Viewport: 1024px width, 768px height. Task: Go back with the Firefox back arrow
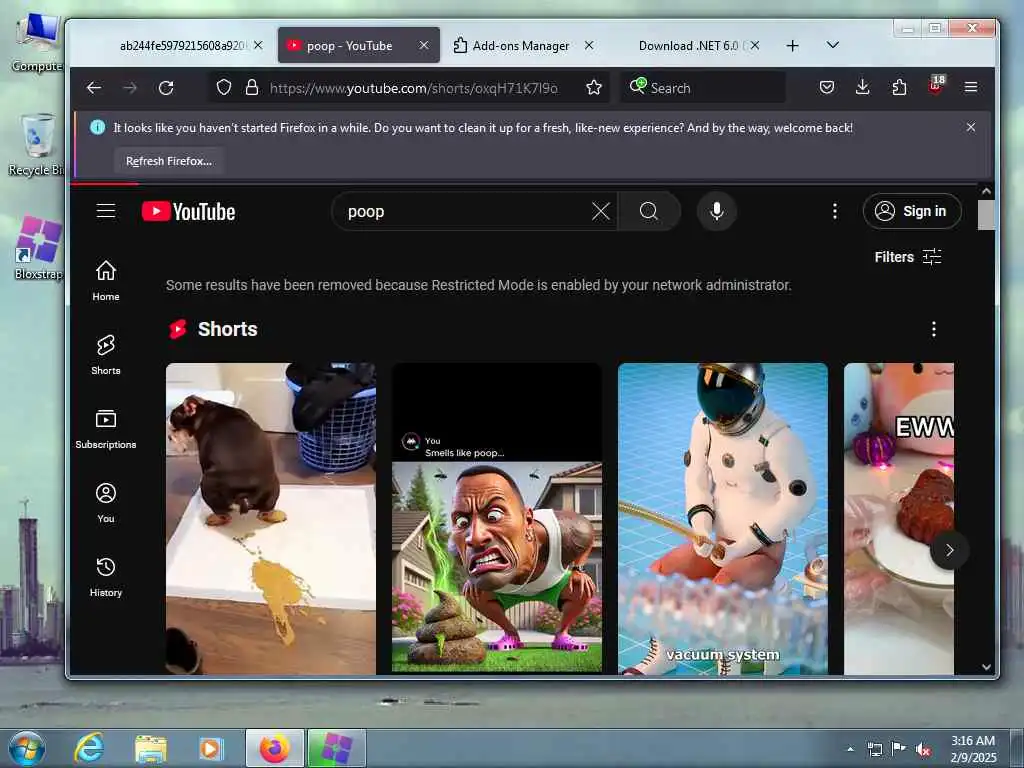click(94, 88)
